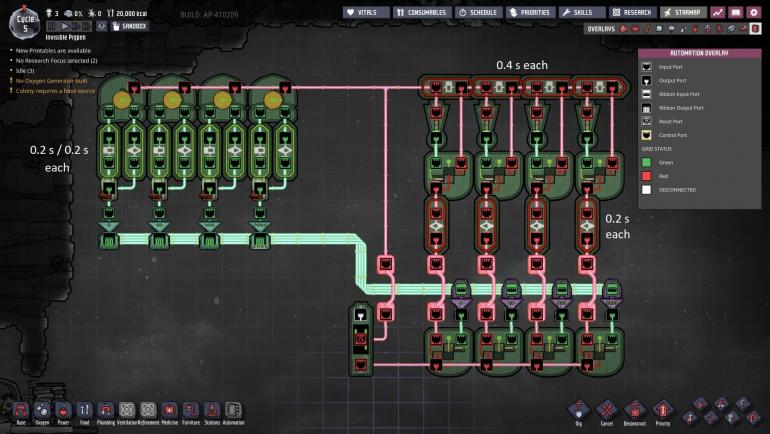This screenshot has width=770, height=434.
Task: Open the Research screen
Action: [x=633, y=12]
